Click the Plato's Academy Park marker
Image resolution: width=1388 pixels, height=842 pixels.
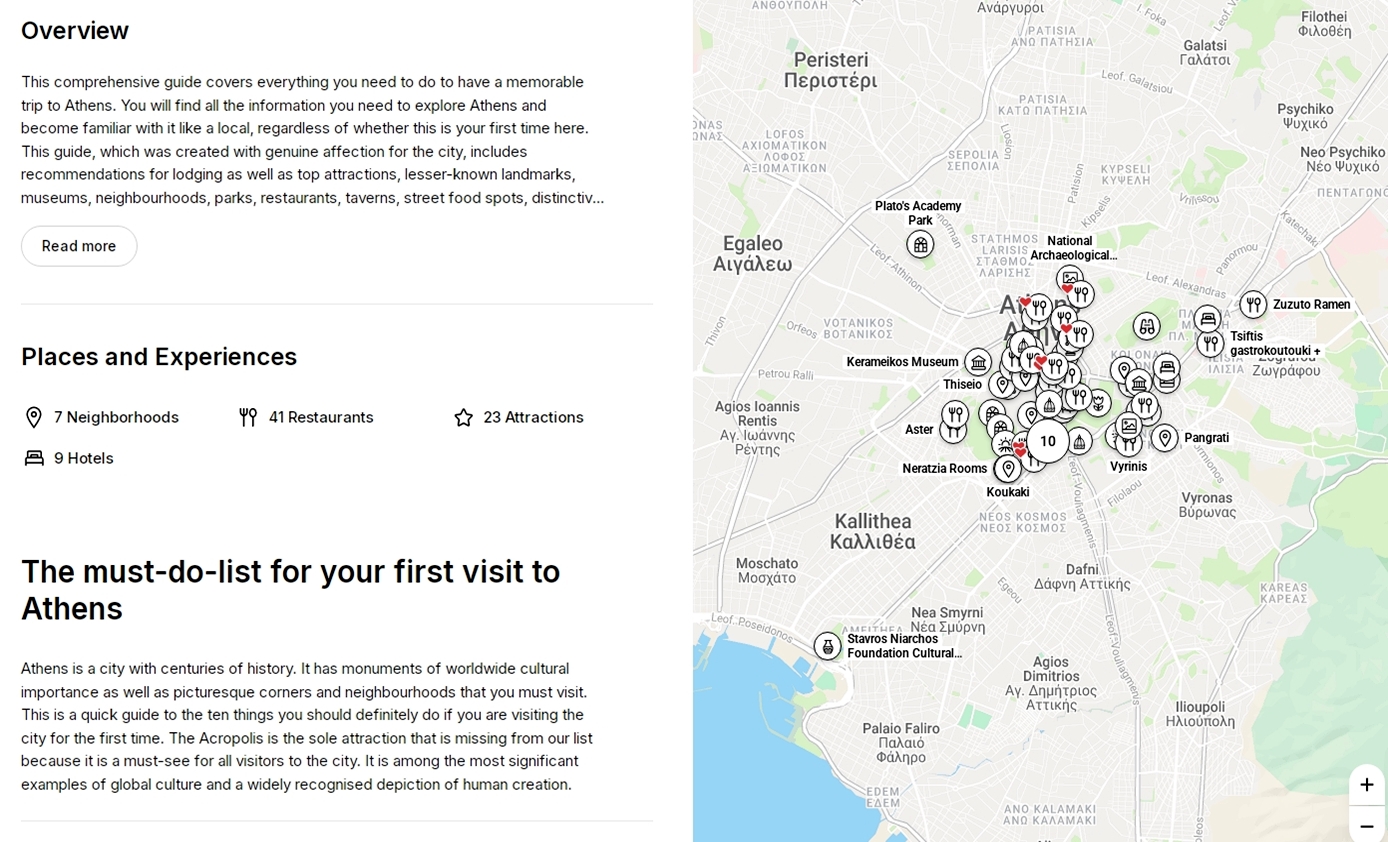(919, 245)
